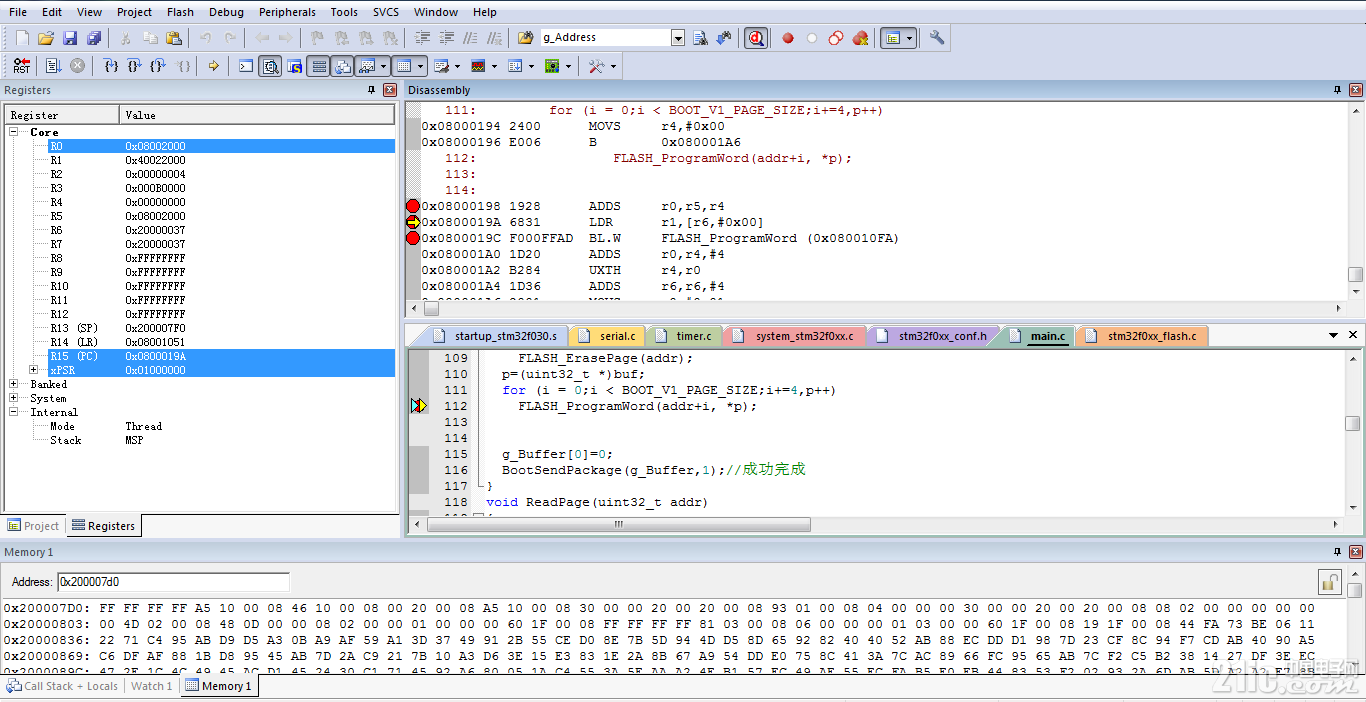Collapse the Internal register group
Screen dimensions: 1366x702
pos(14,412)
